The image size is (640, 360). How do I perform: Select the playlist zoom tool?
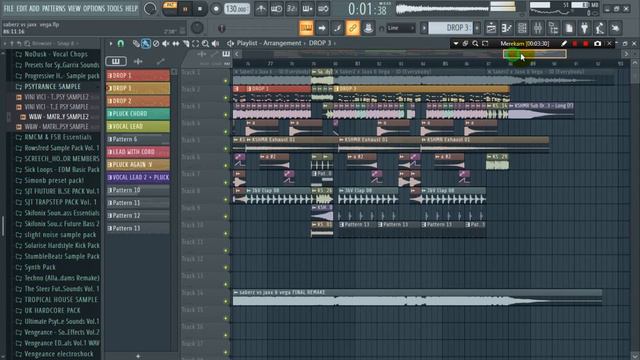(x=205, y=43)
